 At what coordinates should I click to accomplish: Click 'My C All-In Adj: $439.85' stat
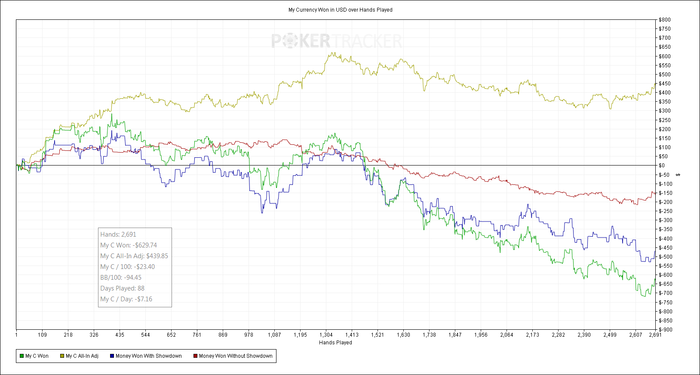(134, 256)
